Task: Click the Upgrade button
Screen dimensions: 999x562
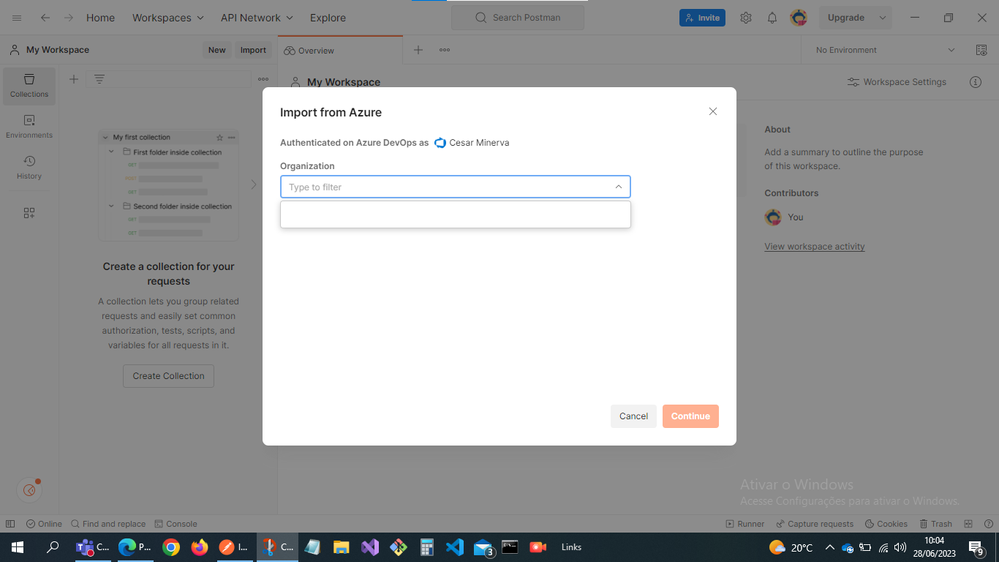Action: coord(845,18)
